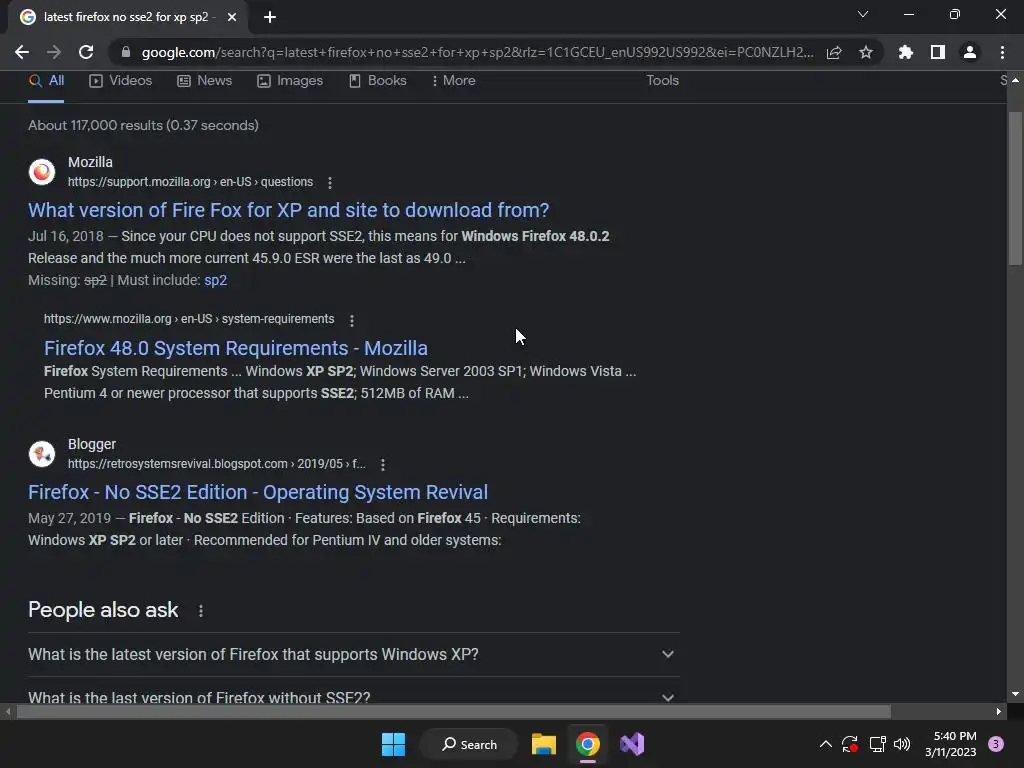Reload the Google search page

click(86, 52)
